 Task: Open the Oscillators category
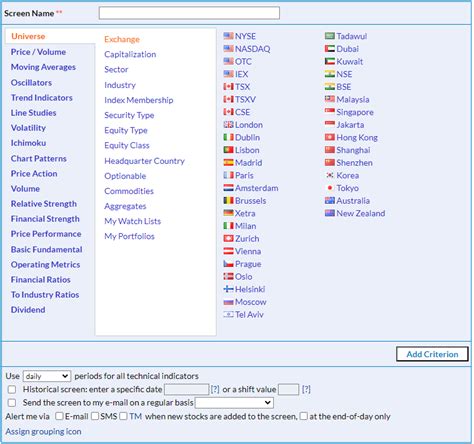31,82
